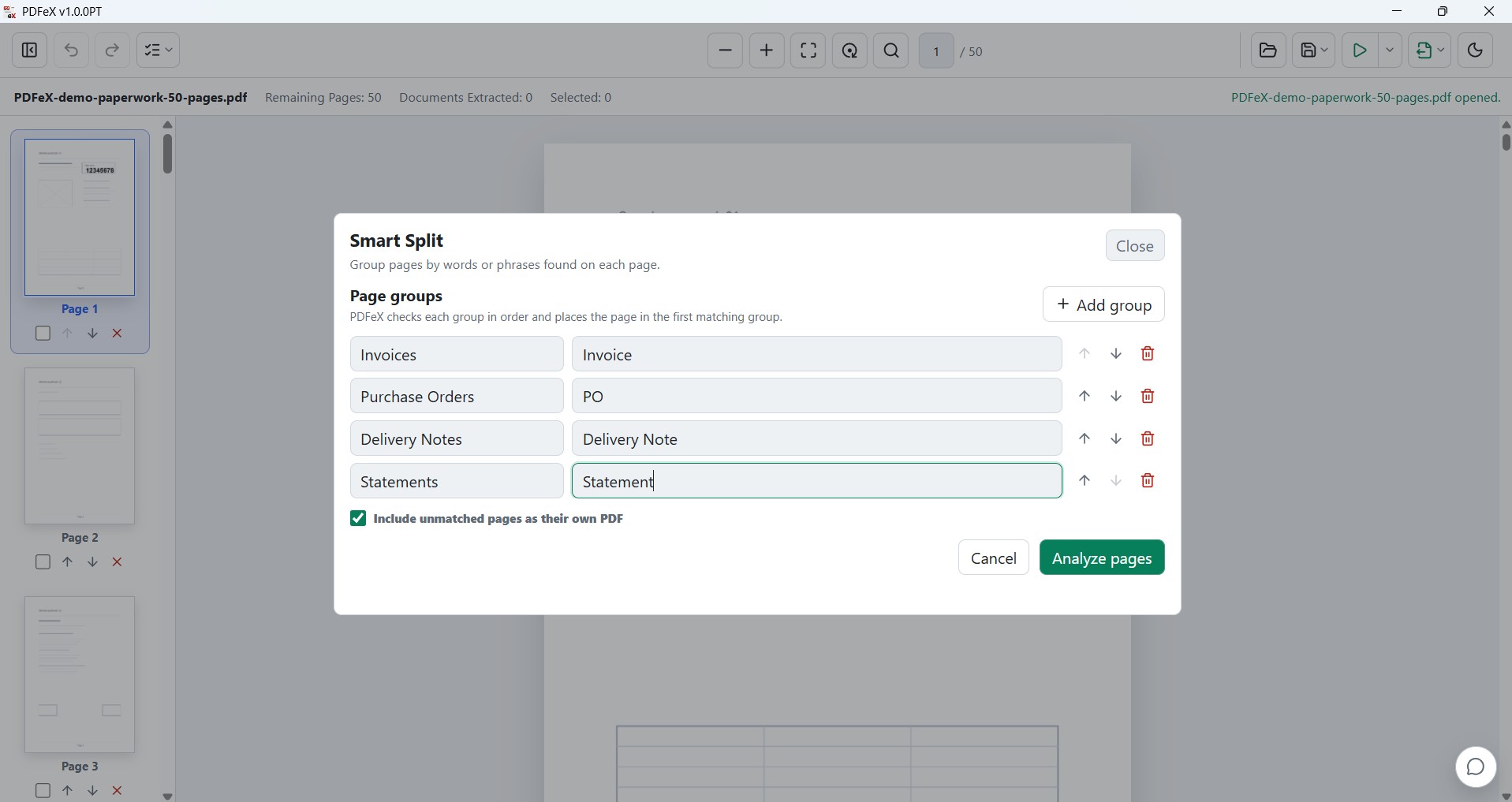Edit the Invoices group name field
Screen dimensions: 1512x802
[x=457, y=354]
